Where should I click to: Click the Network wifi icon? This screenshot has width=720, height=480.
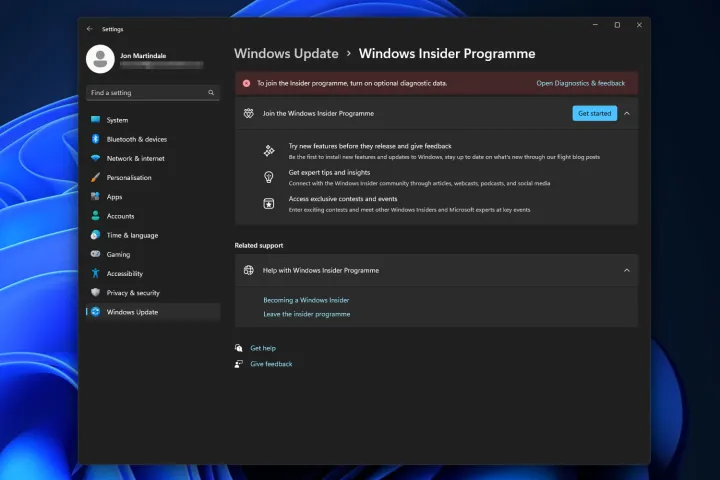pos(96,158)
